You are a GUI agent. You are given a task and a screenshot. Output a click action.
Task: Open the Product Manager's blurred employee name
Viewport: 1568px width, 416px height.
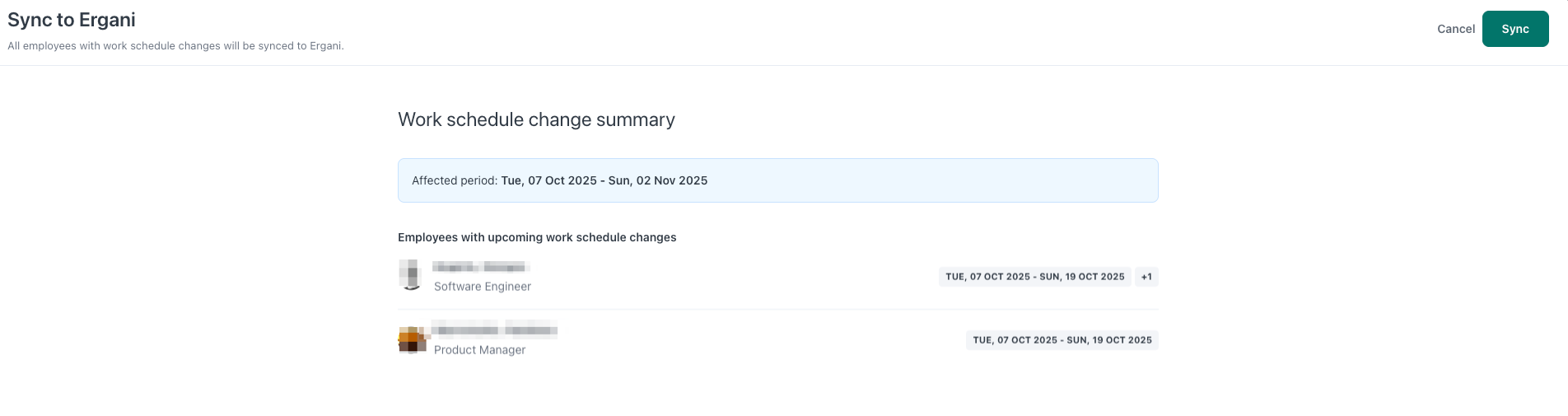[494, 330]
